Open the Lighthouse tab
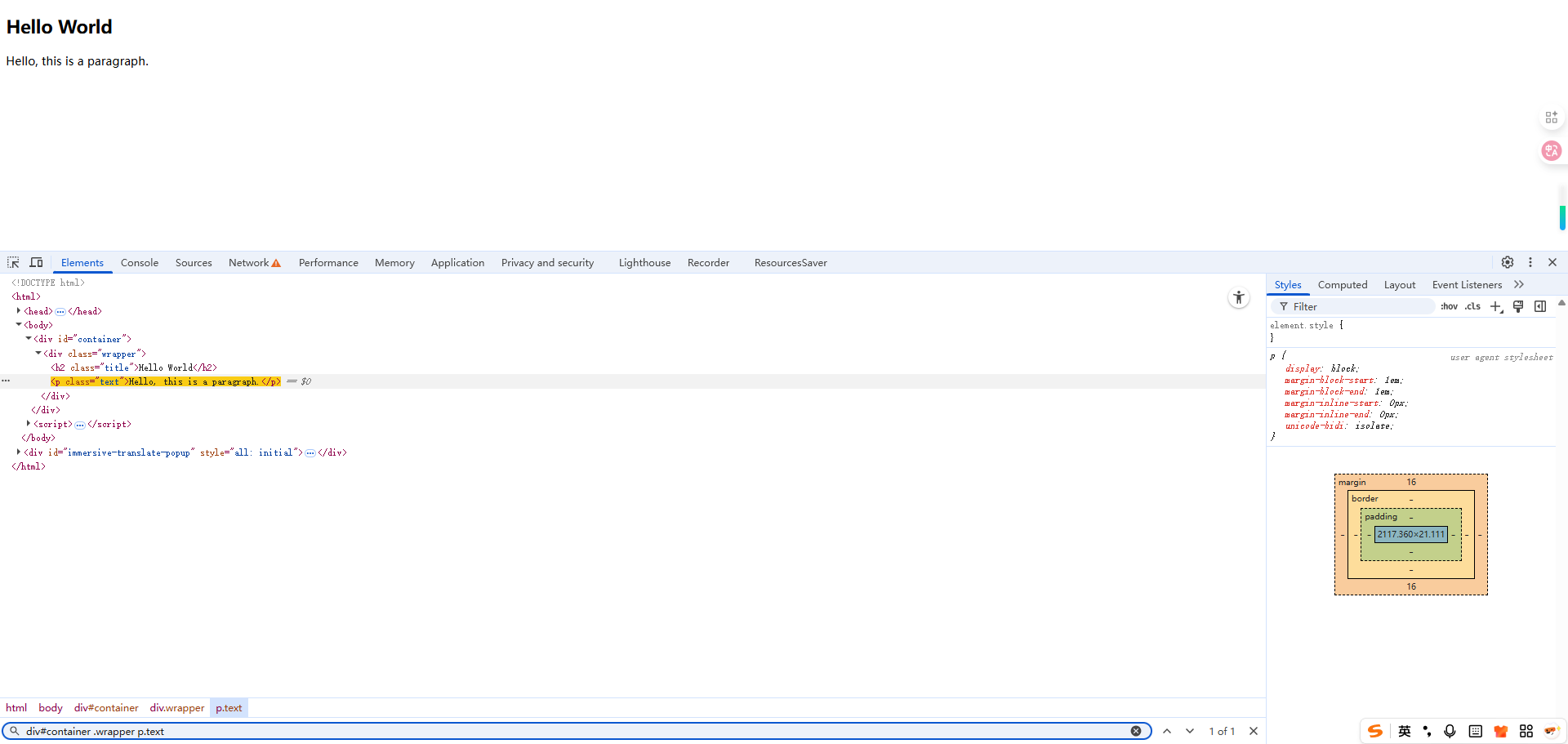The width and height of the screenshot is (1568, 744). (x=644, y=262)
